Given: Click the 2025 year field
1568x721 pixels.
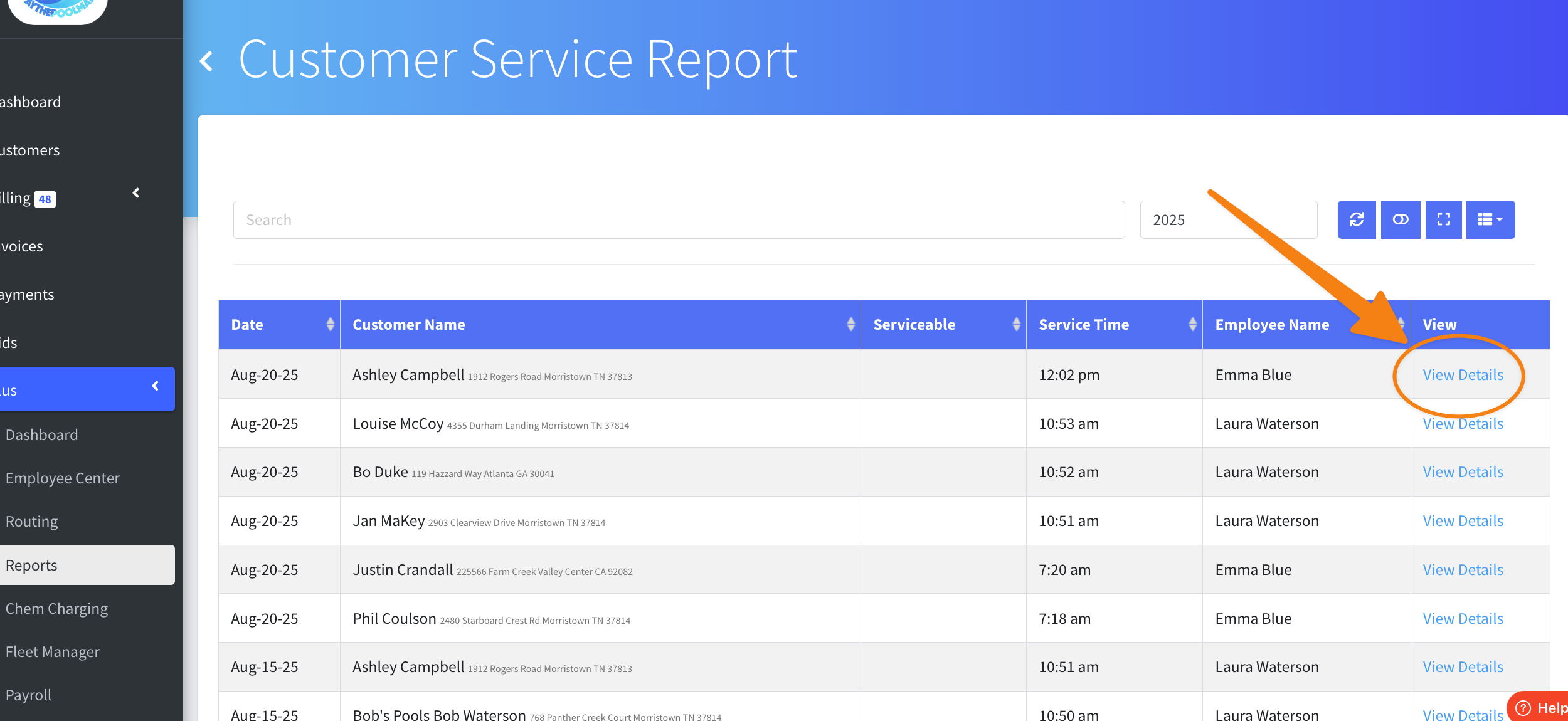Looking at the screenshot, I should [1228, 220].
